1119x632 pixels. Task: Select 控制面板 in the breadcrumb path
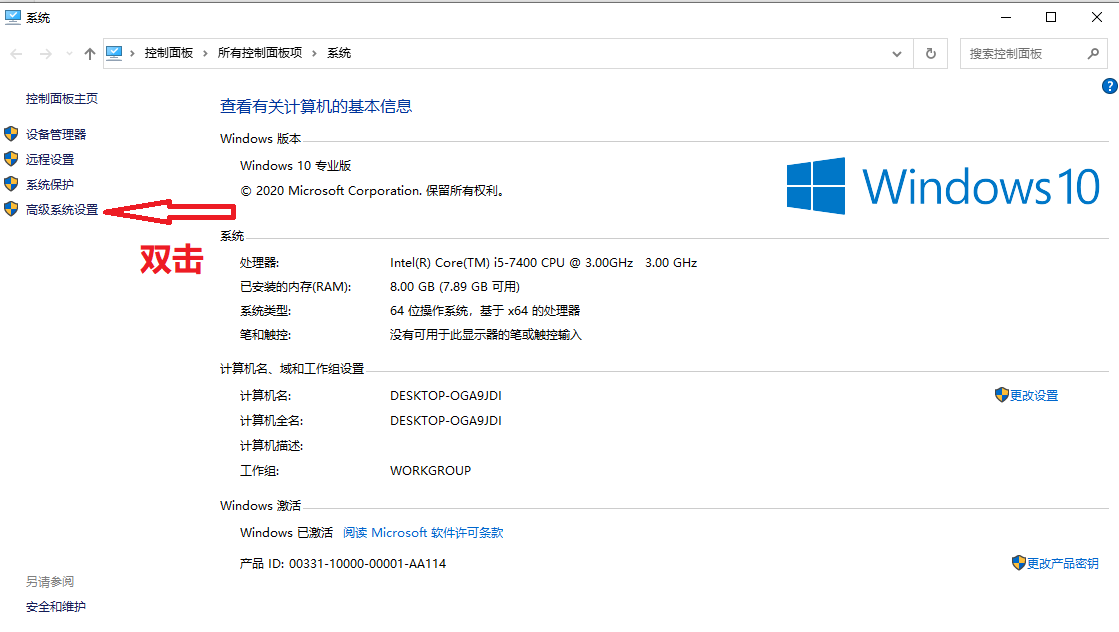pyautogui.click(x=169, y=53)
